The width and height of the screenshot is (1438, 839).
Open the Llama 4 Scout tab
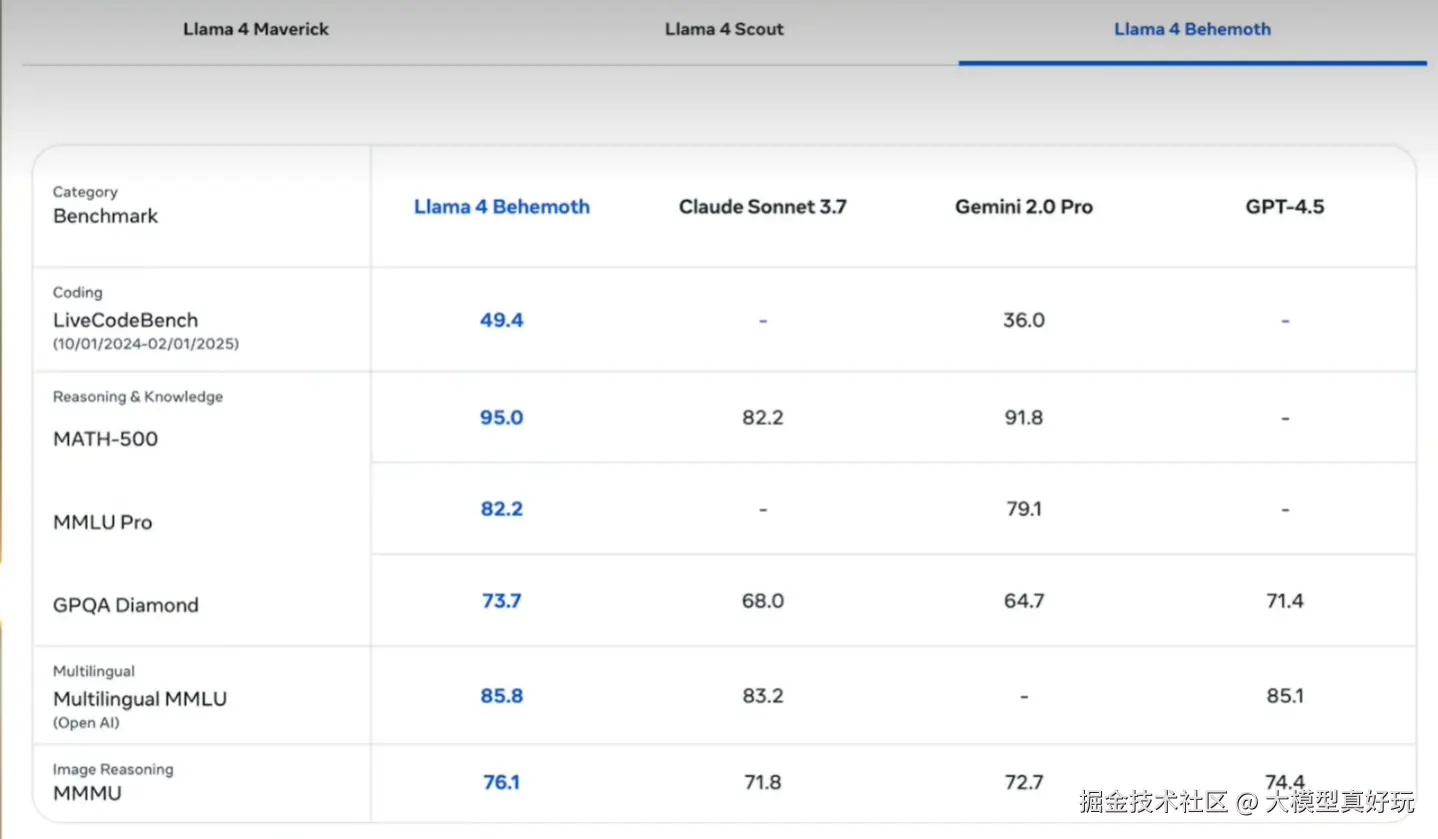pyautogui.click(x=724, y=29)
